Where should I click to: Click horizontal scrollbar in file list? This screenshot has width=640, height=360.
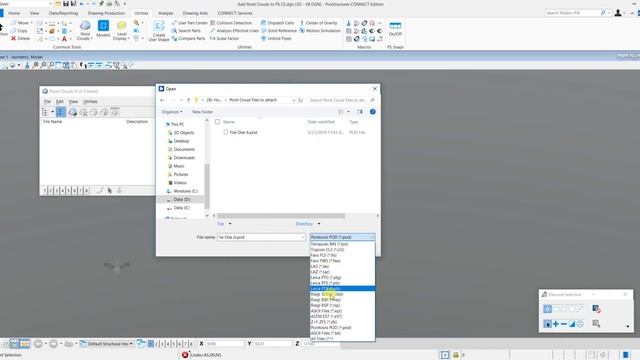(x=281, y=216)
